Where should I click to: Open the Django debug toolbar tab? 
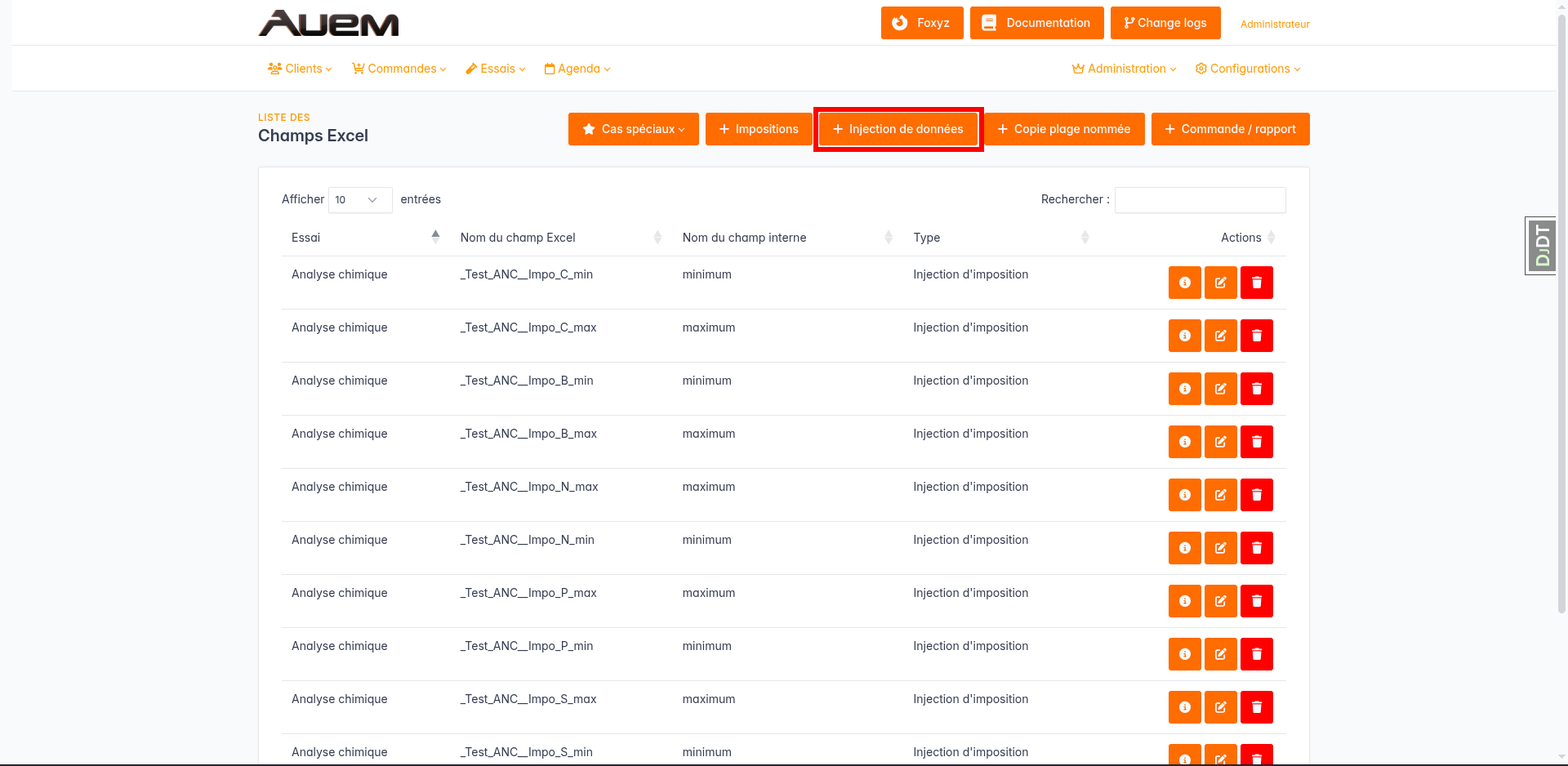1541,246
